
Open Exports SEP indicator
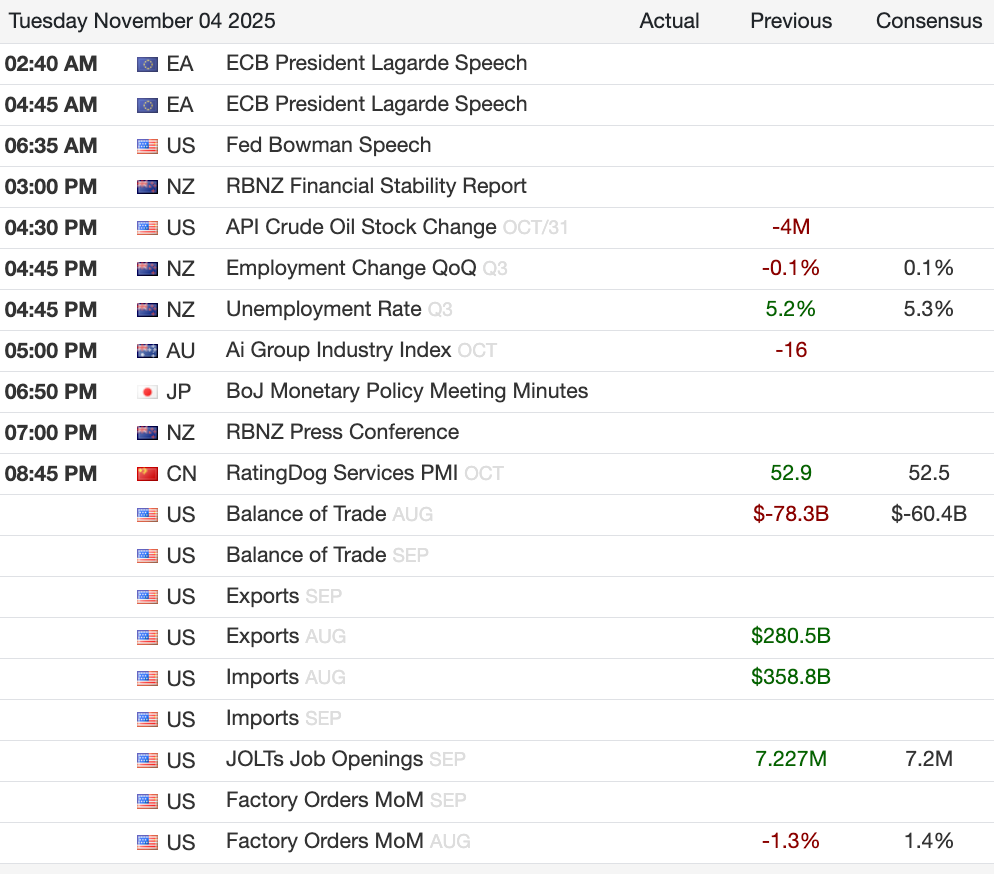point(262,596)
